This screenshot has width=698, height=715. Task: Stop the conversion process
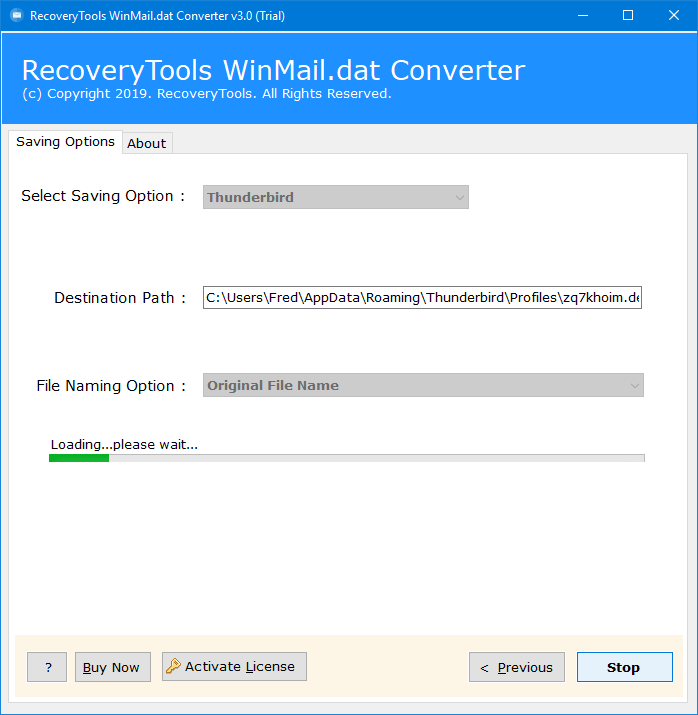pos(625,667)
